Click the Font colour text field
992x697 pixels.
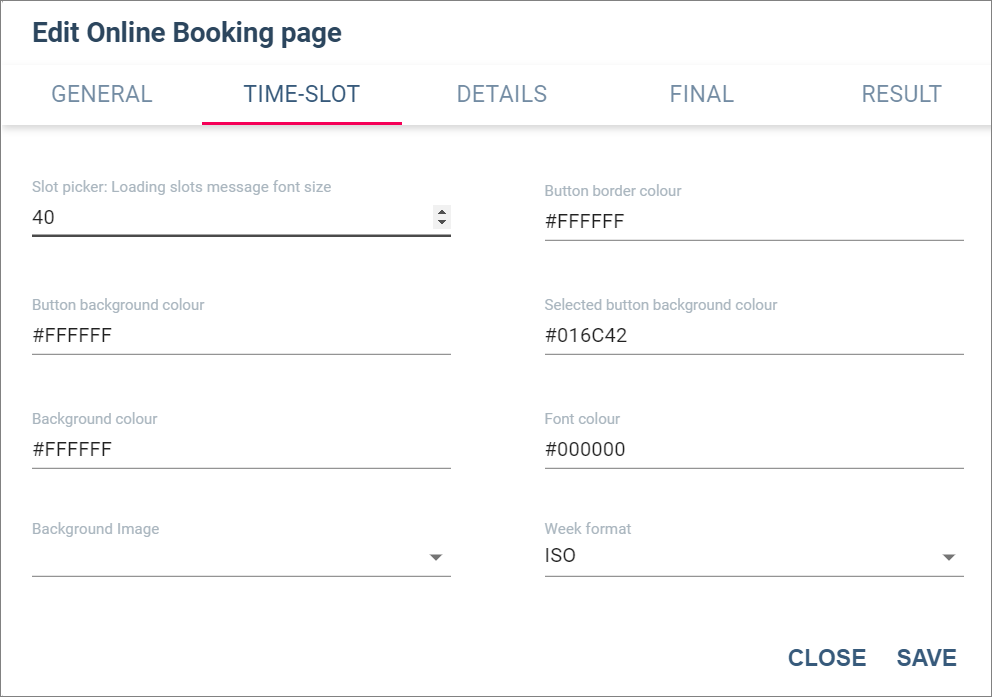(753, 450)
